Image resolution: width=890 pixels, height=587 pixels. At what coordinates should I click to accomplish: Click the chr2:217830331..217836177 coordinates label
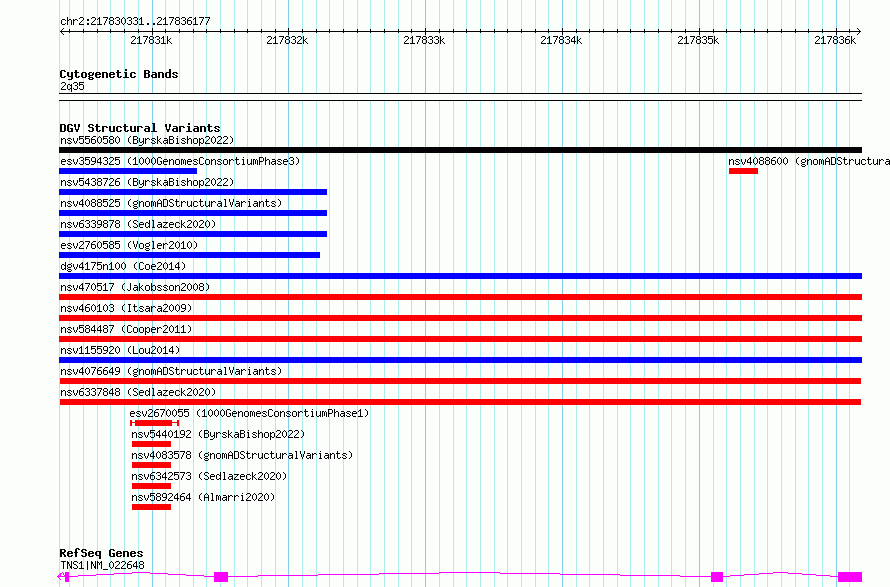(x=135, y=22)
